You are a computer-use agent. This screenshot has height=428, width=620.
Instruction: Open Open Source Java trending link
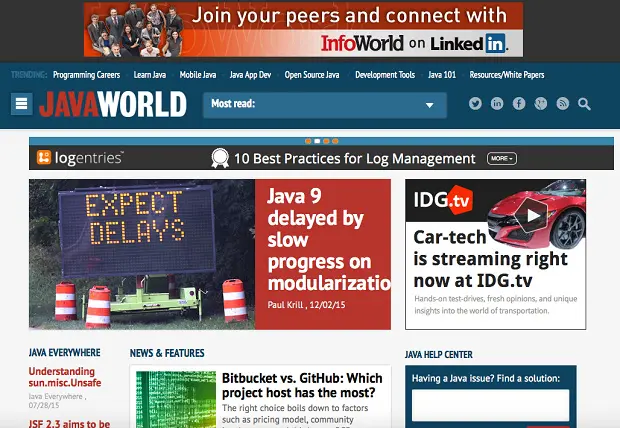[x=312, y=75]
